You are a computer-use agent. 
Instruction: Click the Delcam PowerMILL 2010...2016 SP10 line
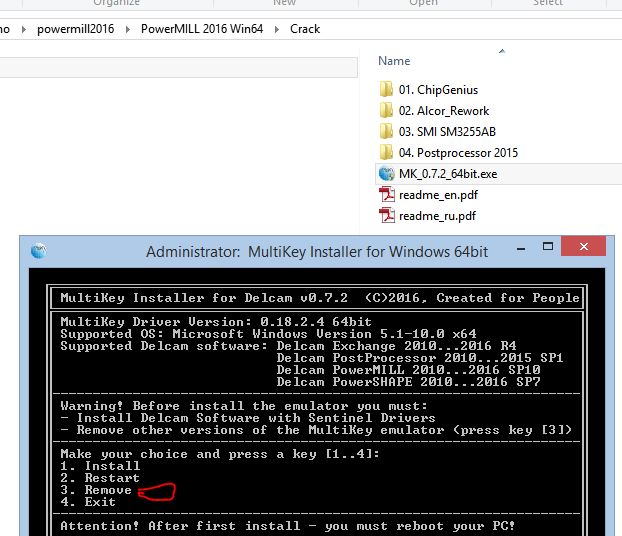tap(409, 370)
